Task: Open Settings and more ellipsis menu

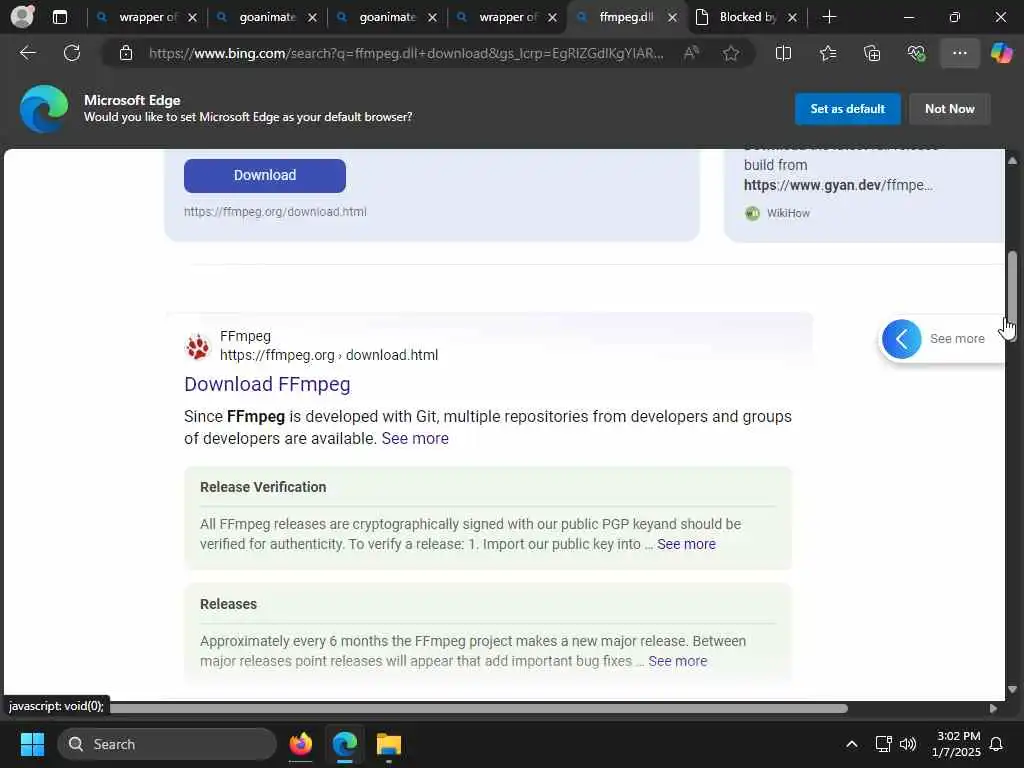Action: 959,53
